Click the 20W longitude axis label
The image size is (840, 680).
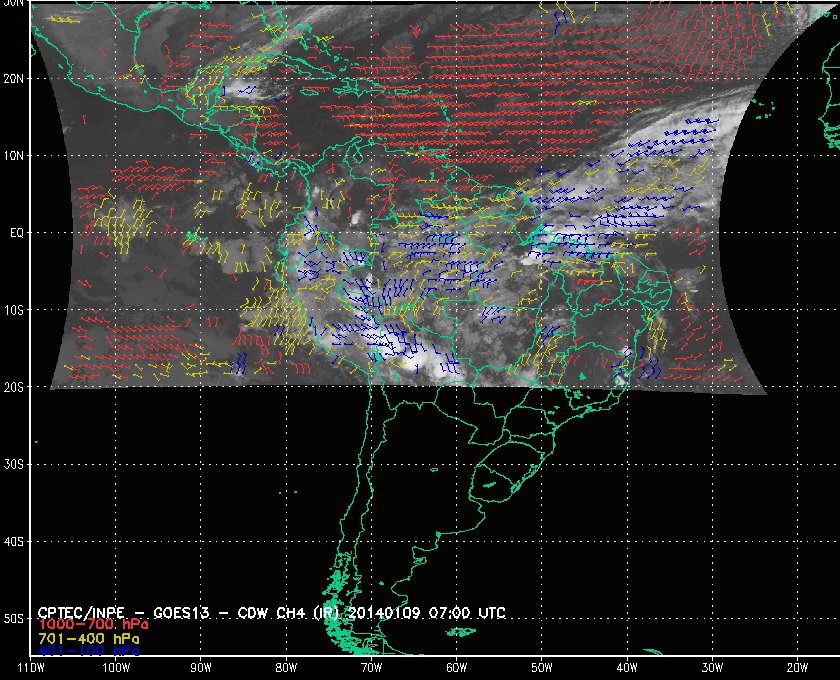pyautogui.click(x=797, y=668)
